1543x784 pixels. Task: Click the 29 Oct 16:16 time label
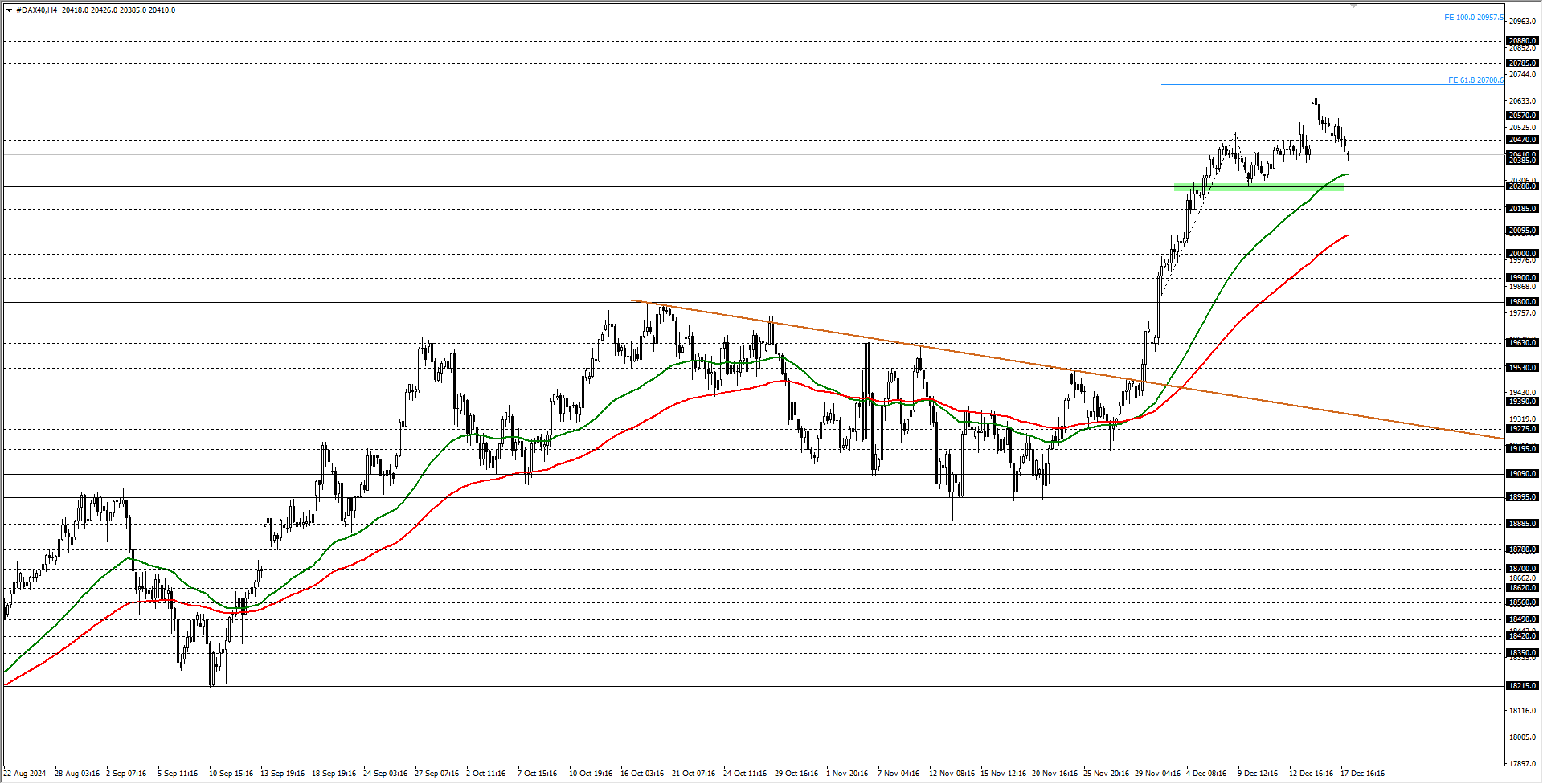coord(796,774)
